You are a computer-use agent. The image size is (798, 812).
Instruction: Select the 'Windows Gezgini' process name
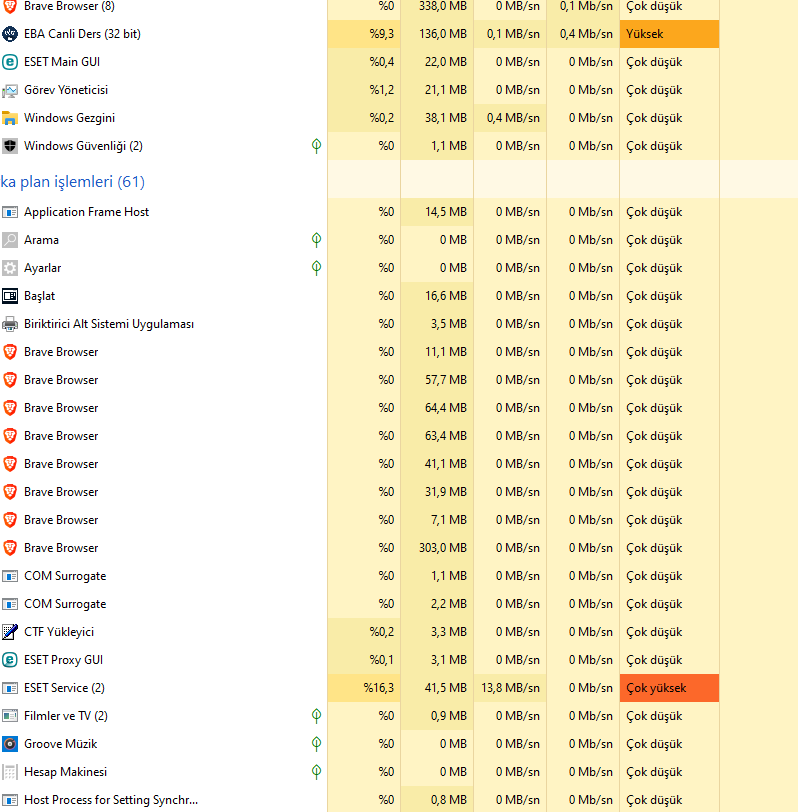point(69,118)
